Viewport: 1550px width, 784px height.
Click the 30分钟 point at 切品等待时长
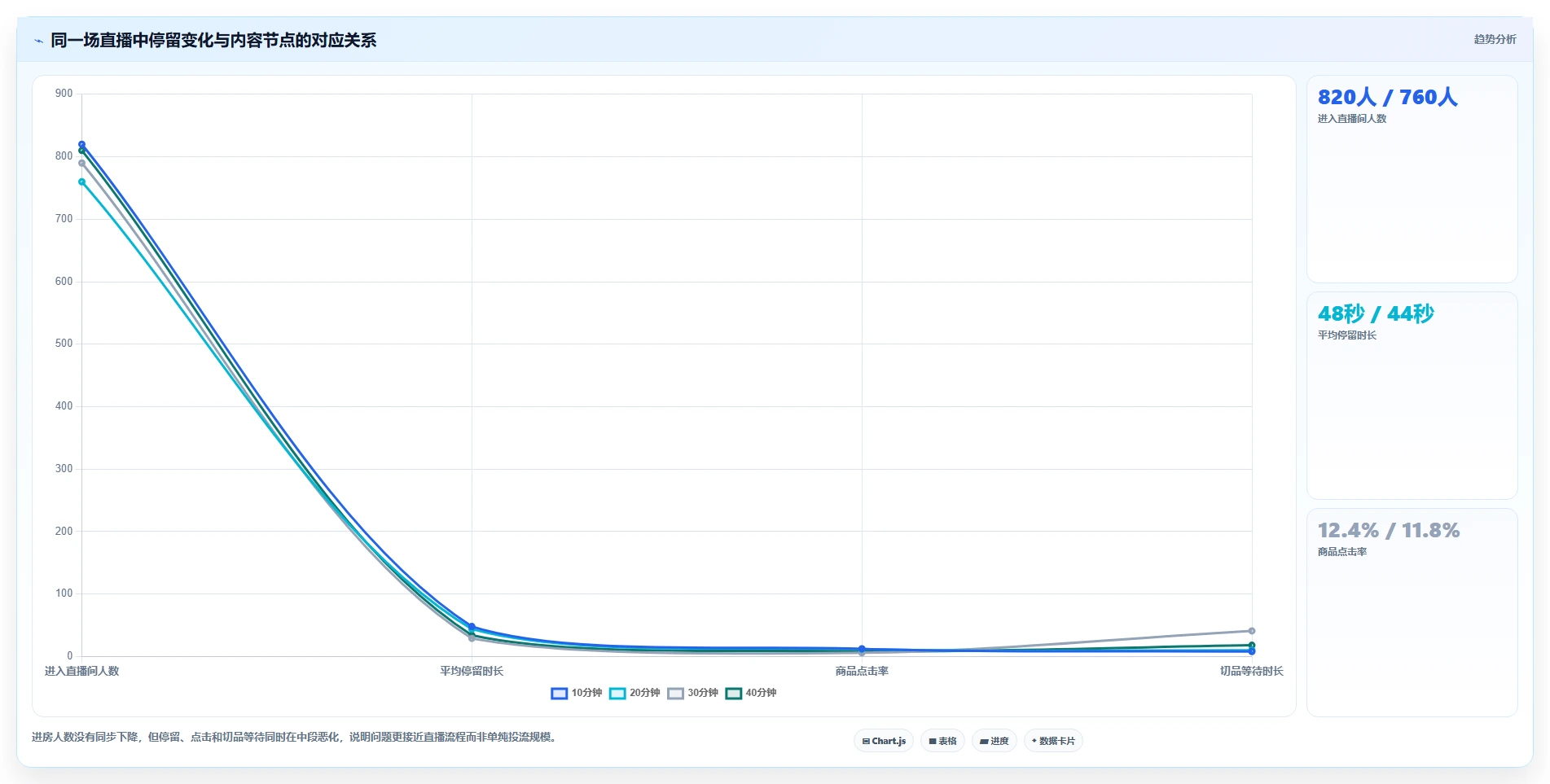1252,631
